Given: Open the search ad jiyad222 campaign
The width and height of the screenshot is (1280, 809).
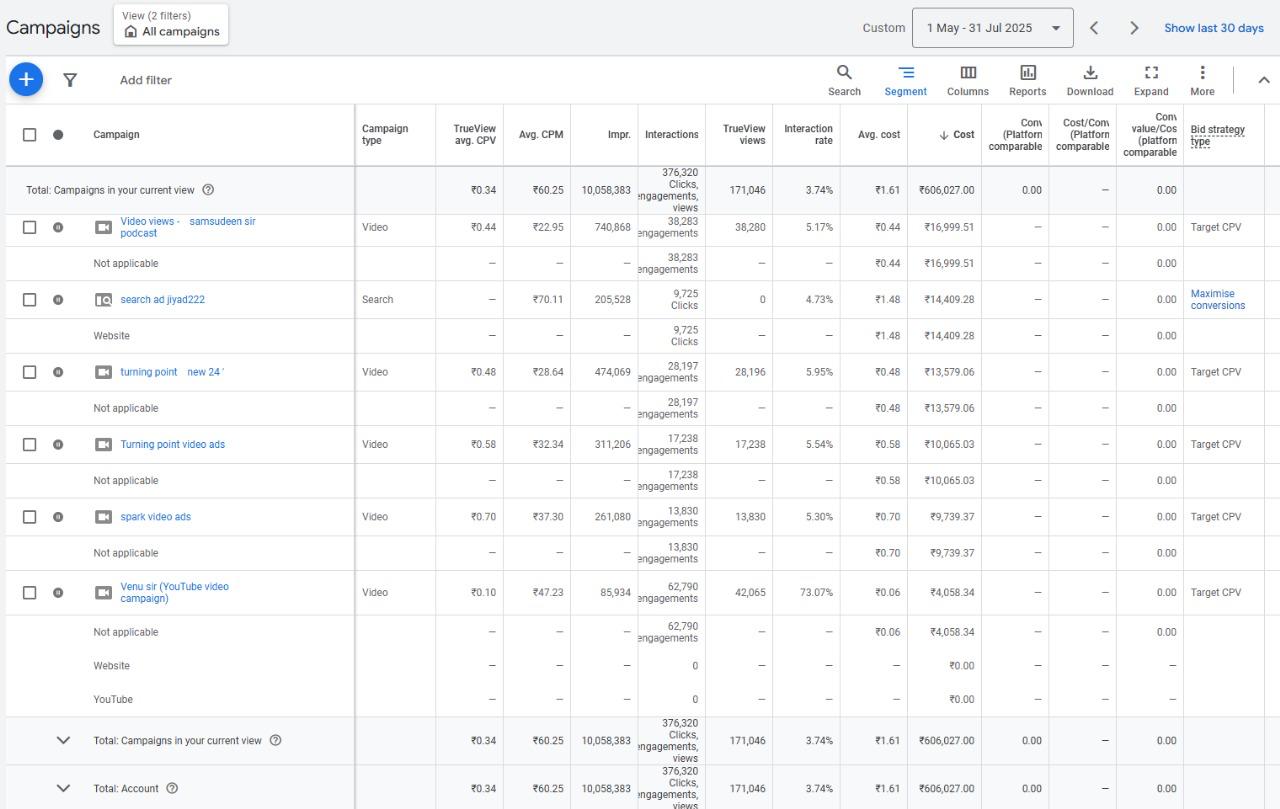Looking at the screenshot, I should (x=162, y=300).
